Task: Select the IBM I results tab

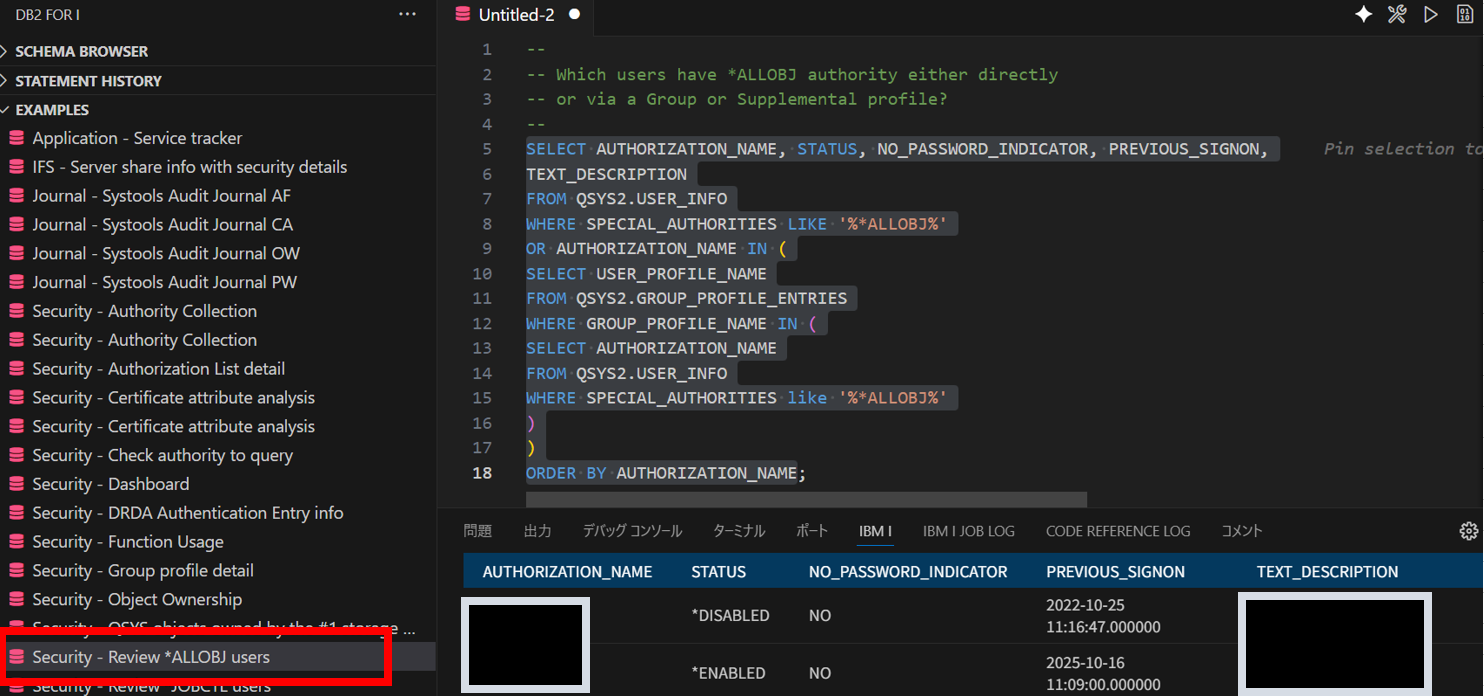Action: (875, 531)
